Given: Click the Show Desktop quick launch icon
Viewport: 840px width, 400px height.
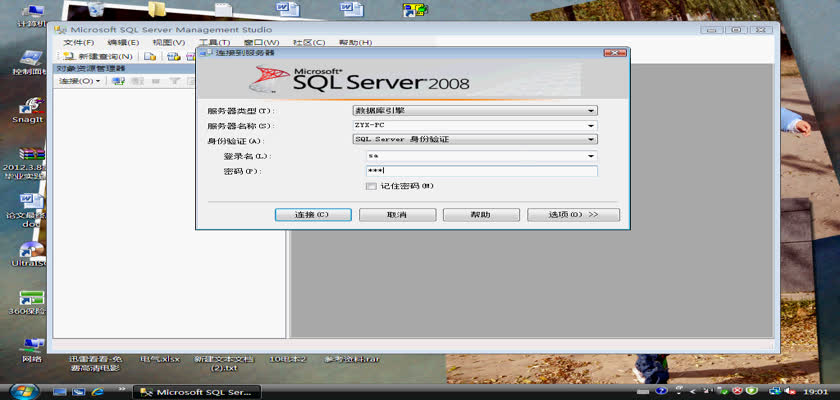Looking at the screenshot, I should click(x=59, y=392).
